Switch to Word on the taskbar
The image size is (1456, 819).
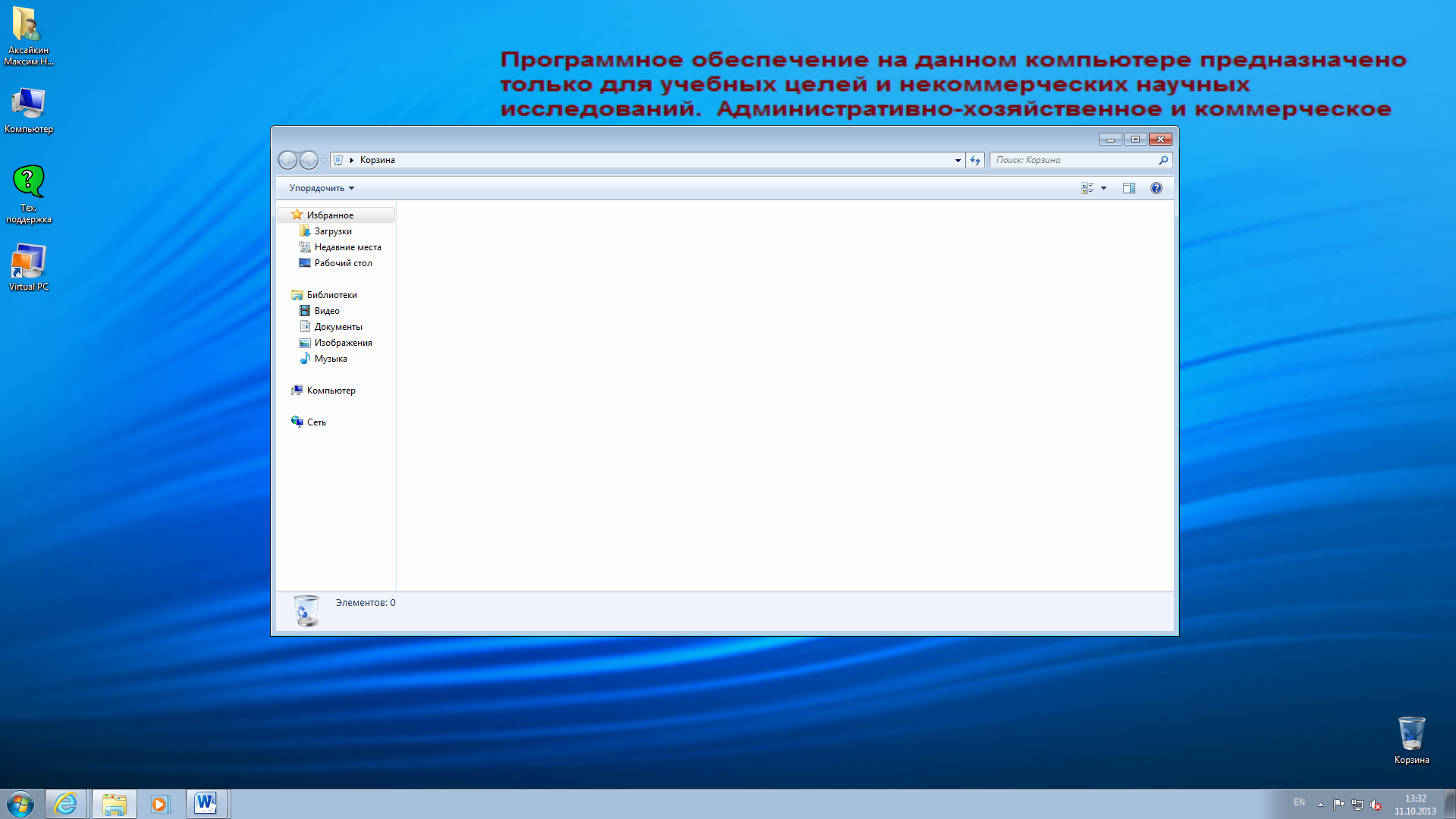click(206, 804)
